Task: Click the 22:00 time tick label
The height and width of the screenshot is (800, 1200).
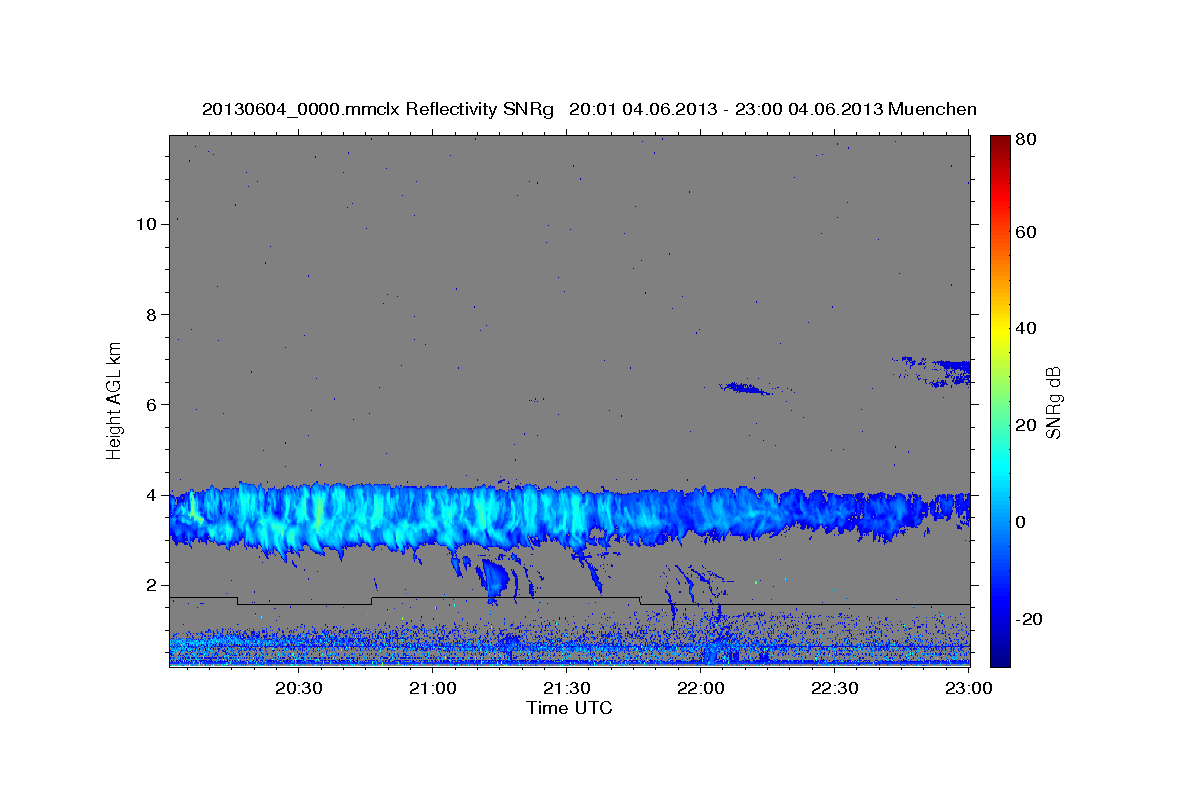Action: (701, 689)
